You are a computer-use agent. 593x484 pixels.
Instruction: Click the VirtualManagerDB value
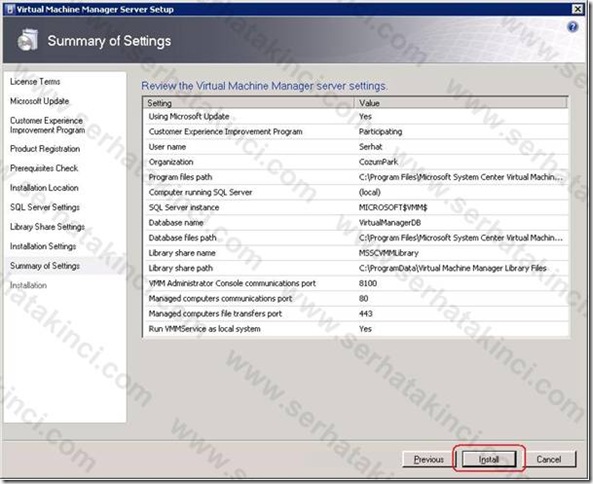(x=390, y=223)
